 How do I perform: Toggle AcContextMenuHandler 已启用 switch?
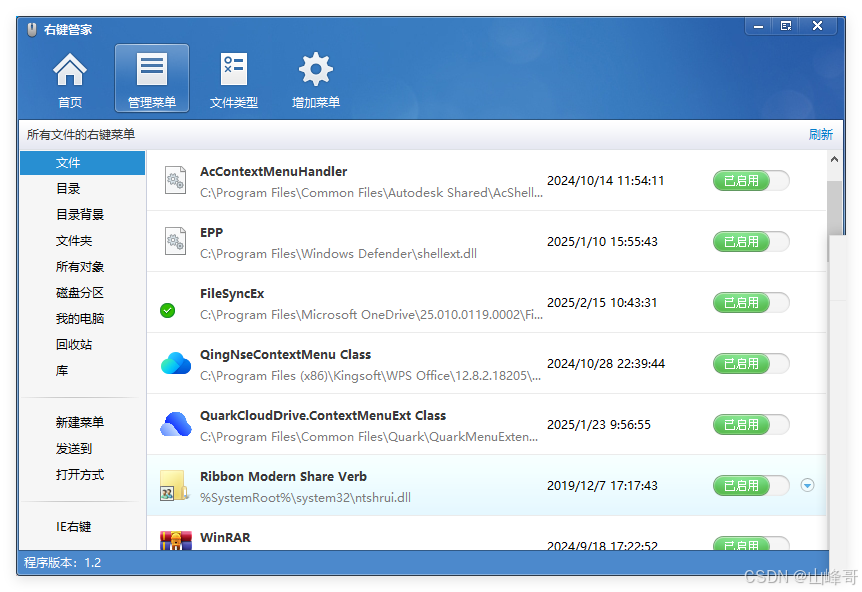pyautogui.click(x=751, y=180)
